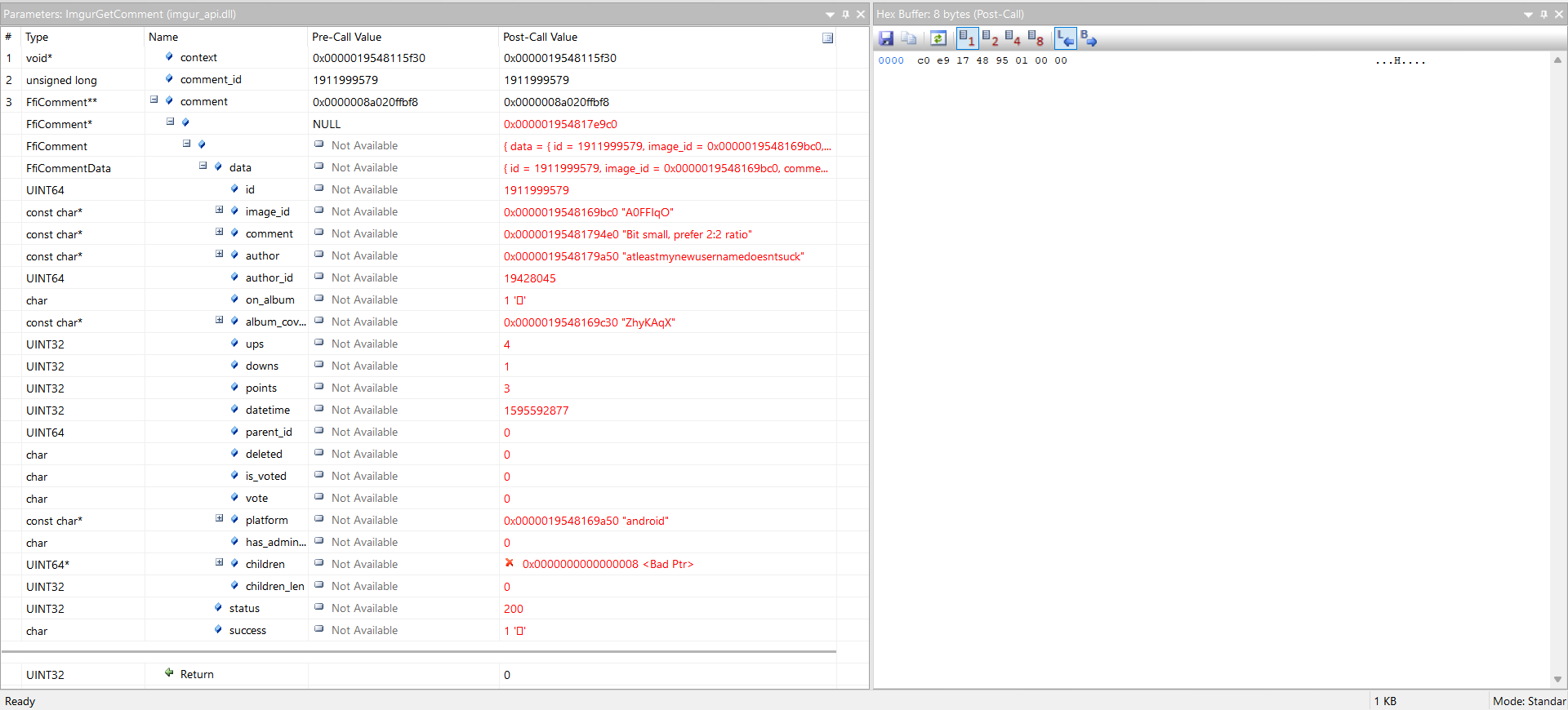Viewport: 1568px width, 710px height.
Task: Collapse the comment FfiComment** node
Action: [x=154, y=100]
